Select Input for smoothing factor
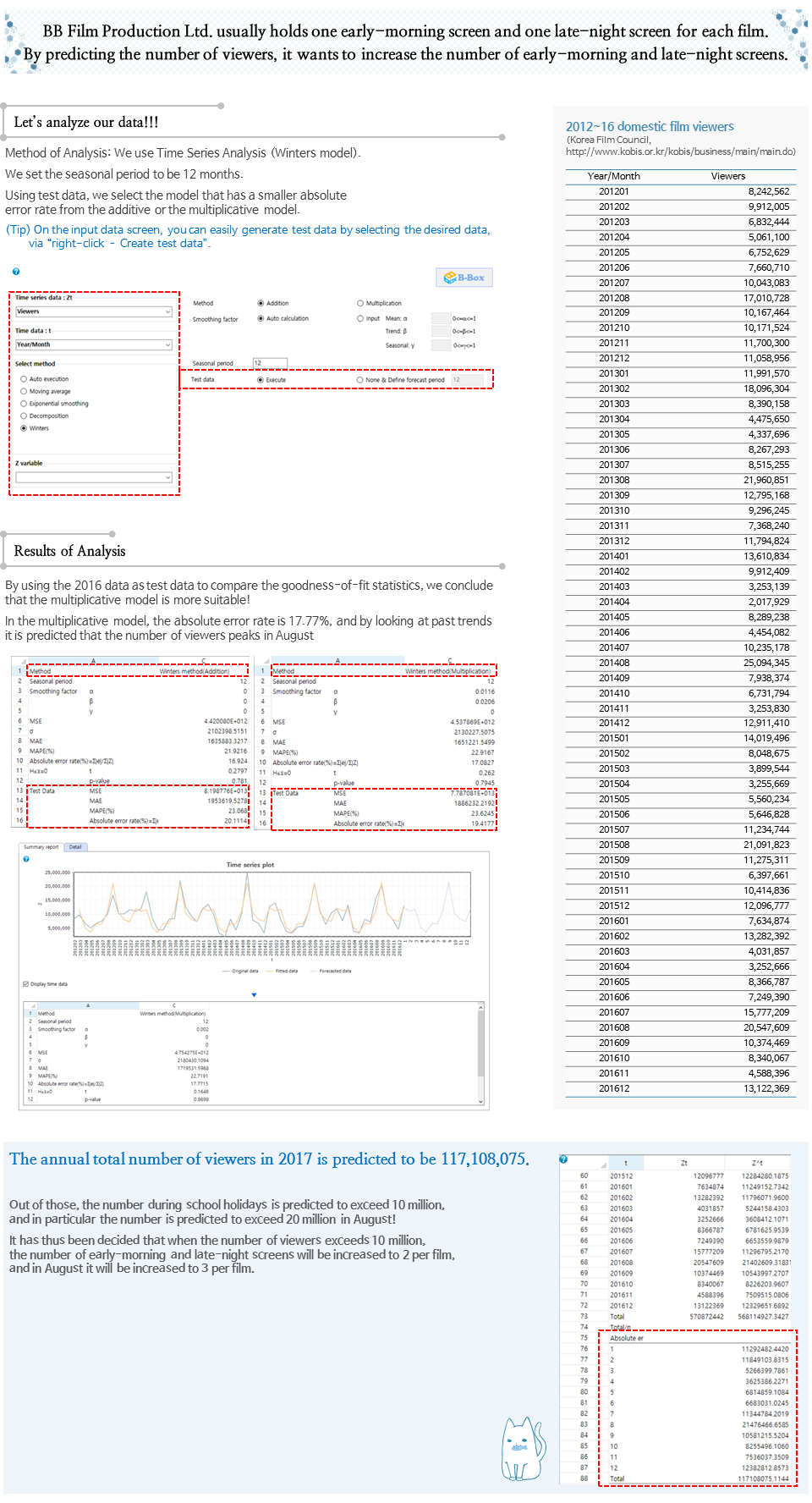 click(x=360, y=319)
